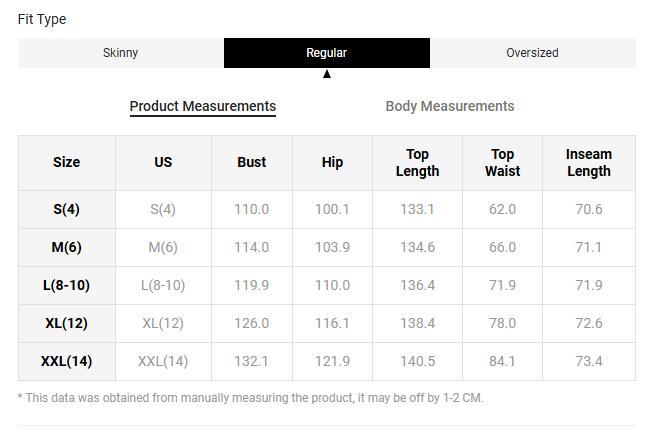
Task: Click the black triangle under Regular
Action: point(327,74)
